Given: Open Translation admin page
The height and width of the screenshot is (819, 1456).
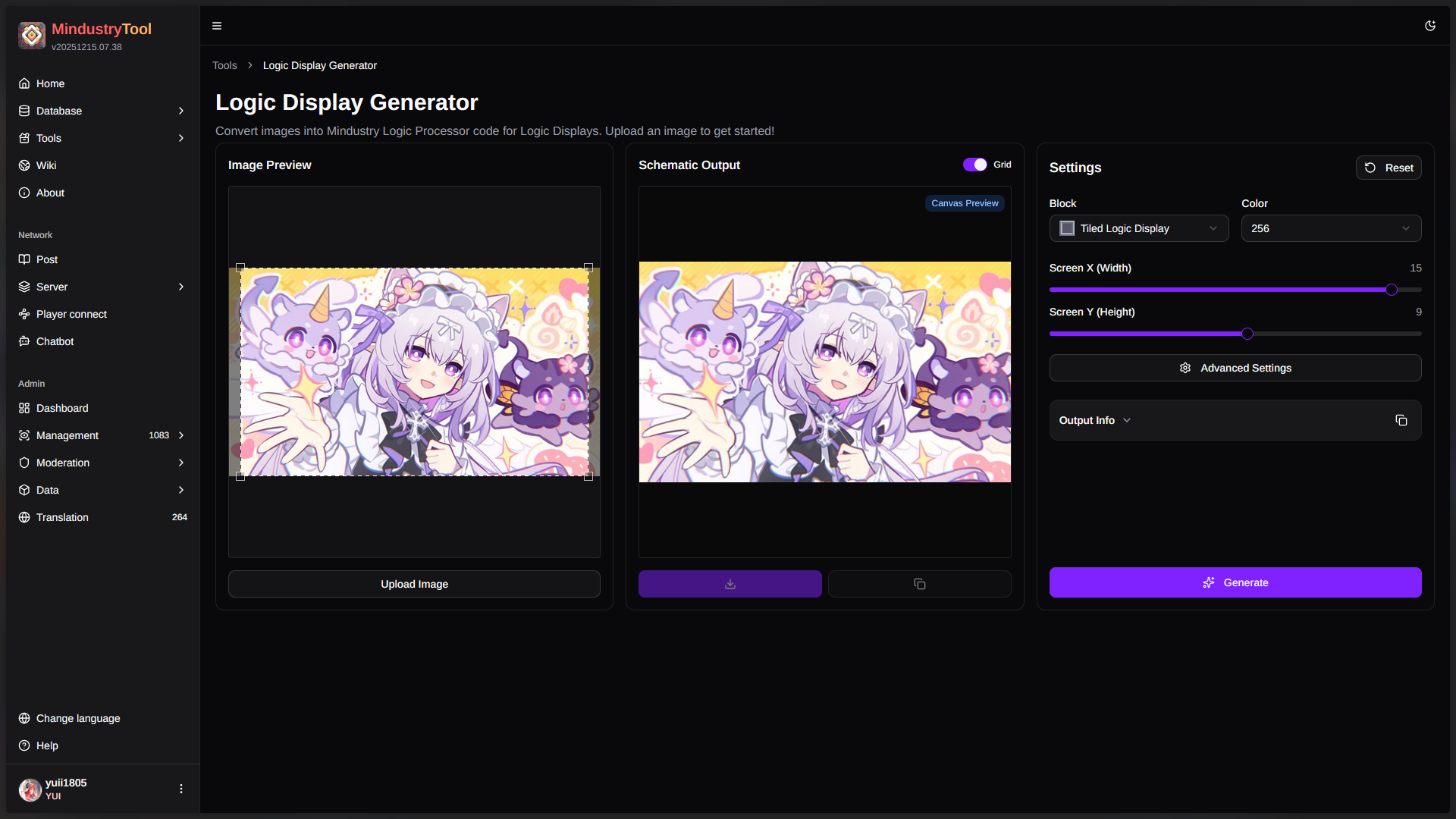Looking at the screenshot, I should point(62,517).
